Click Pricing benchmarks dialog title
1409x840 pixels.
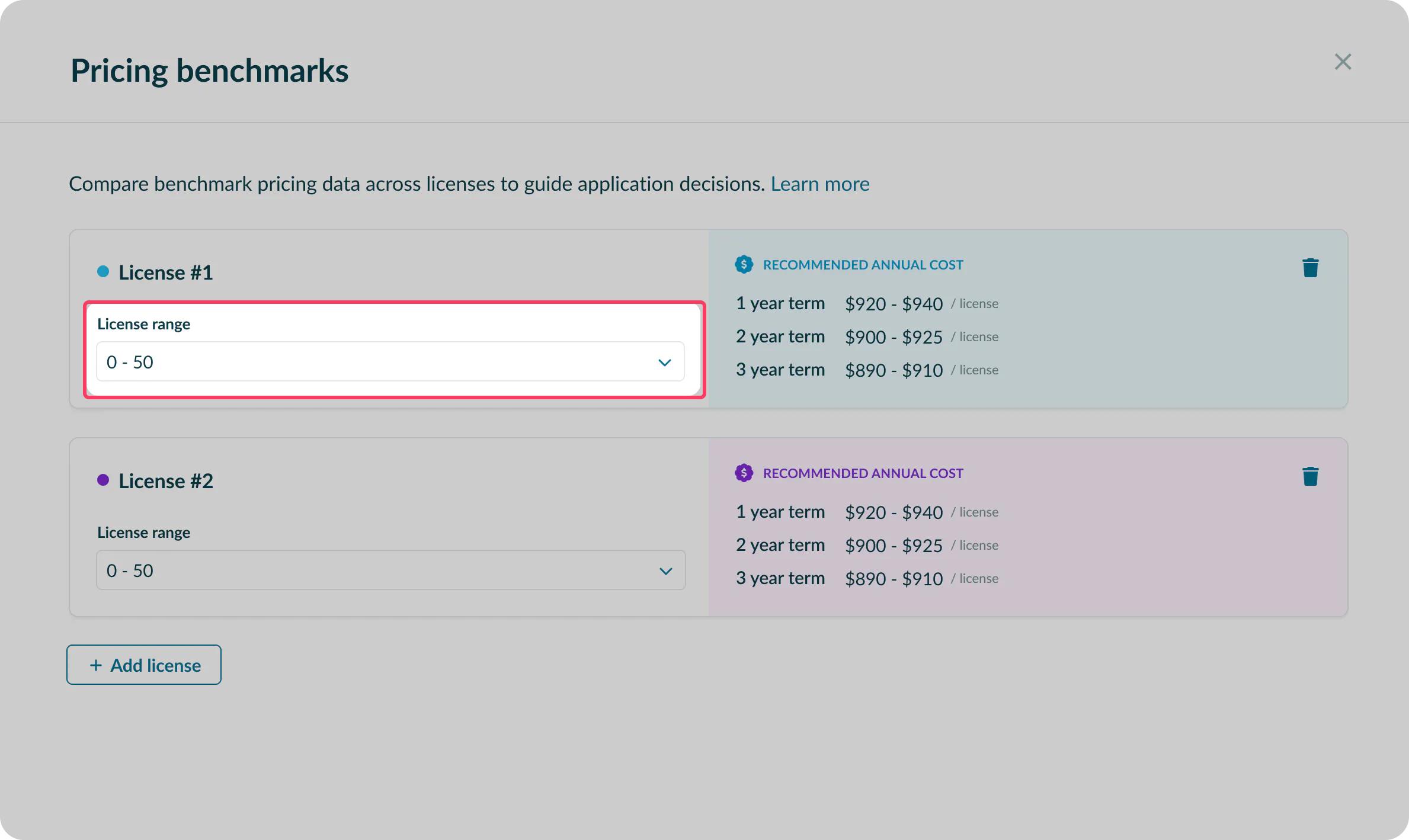click(x=209, y=70)
